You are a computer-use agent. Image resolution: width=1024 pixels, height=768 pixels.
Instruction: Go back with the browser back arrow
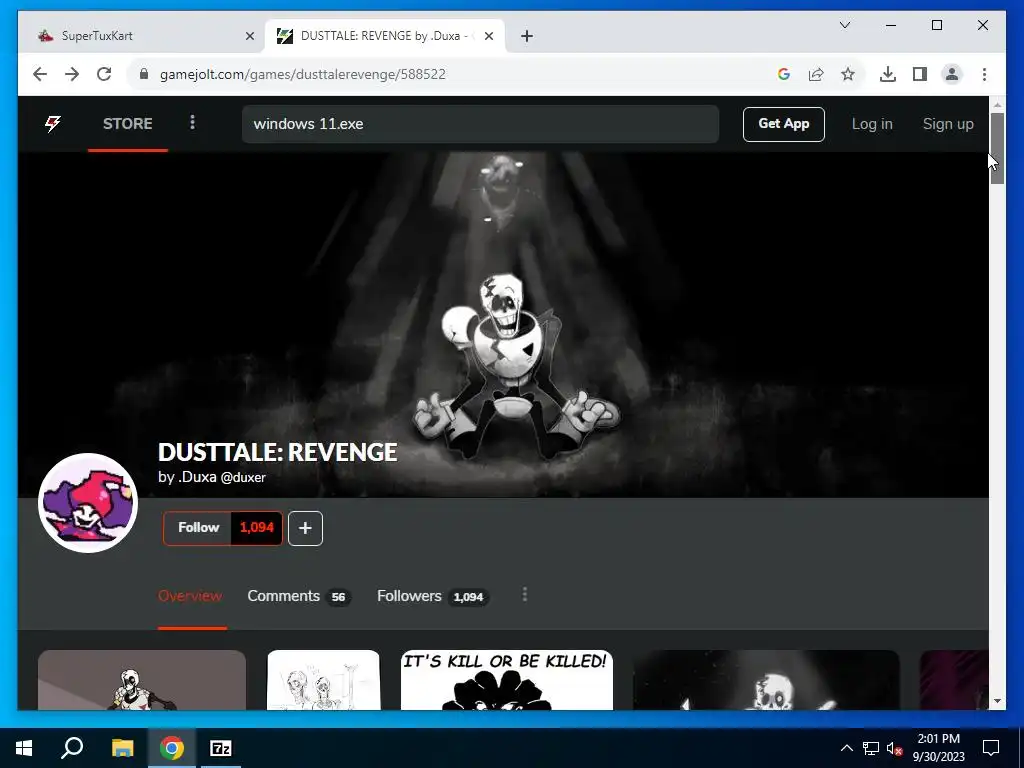[x=40, y=74]
